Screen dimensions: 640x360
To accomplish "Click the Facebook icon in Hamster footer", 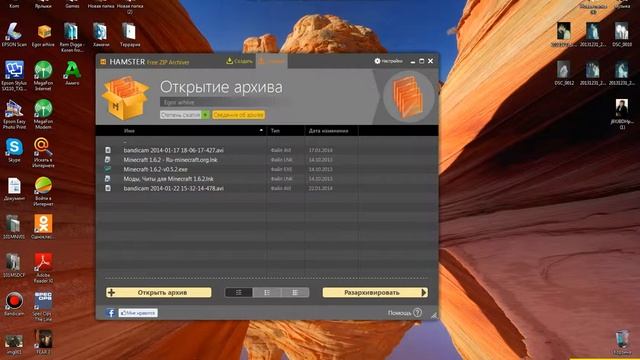I will click(111, 313).
